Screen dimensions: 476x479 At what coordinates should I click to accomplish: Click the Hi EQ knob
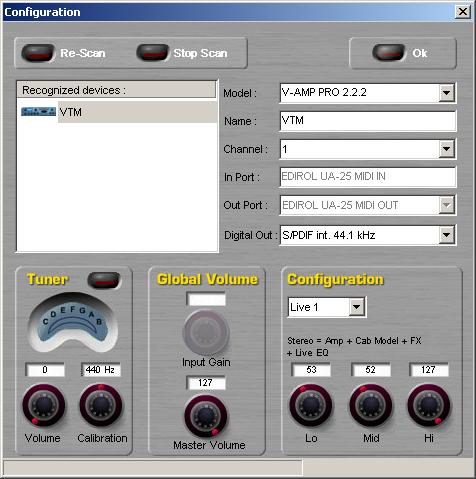tap(429, 406)
